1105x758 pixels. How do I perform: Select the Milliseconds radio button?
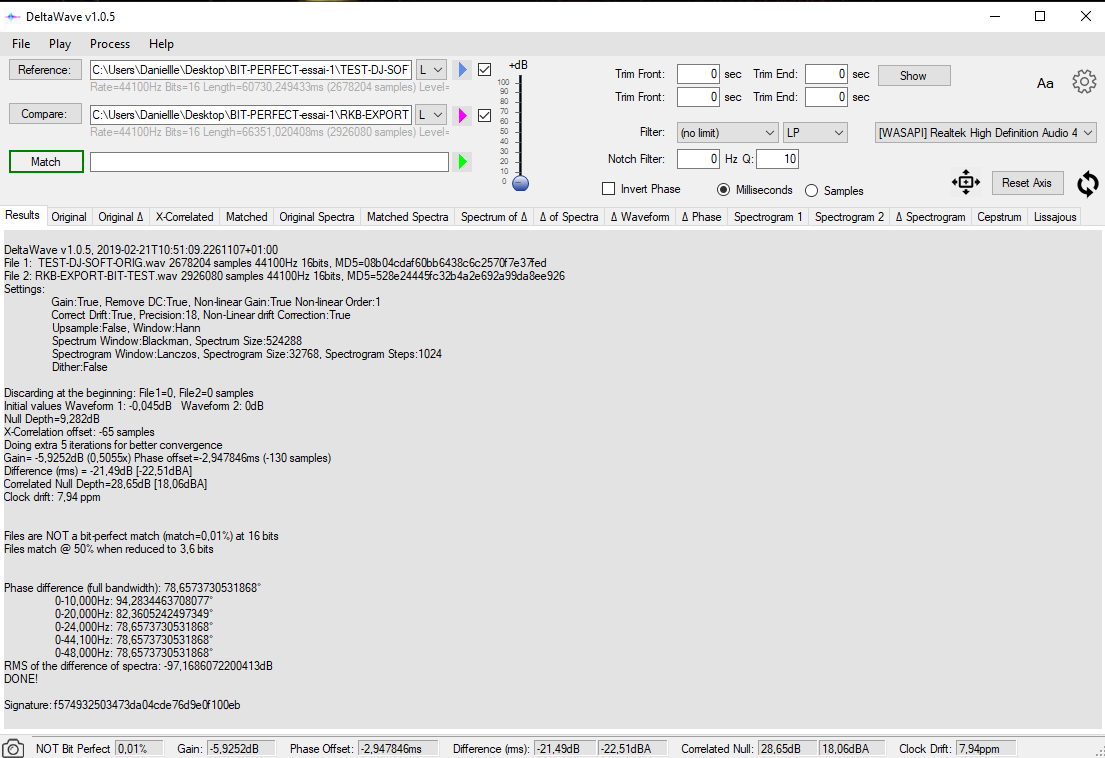[x=723, y=190]
